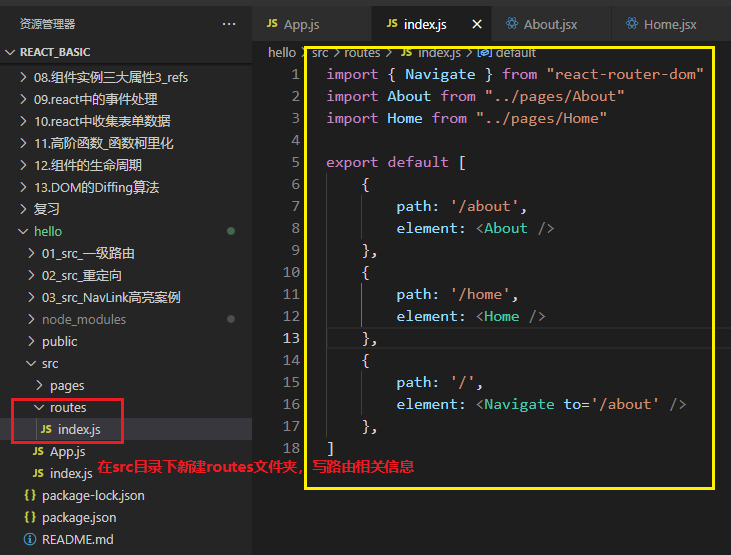Image resolution: width=731 pixels, height=555 pixels.
Task: Click the 资源管理器 explorer title
Action: click(48, 24)
